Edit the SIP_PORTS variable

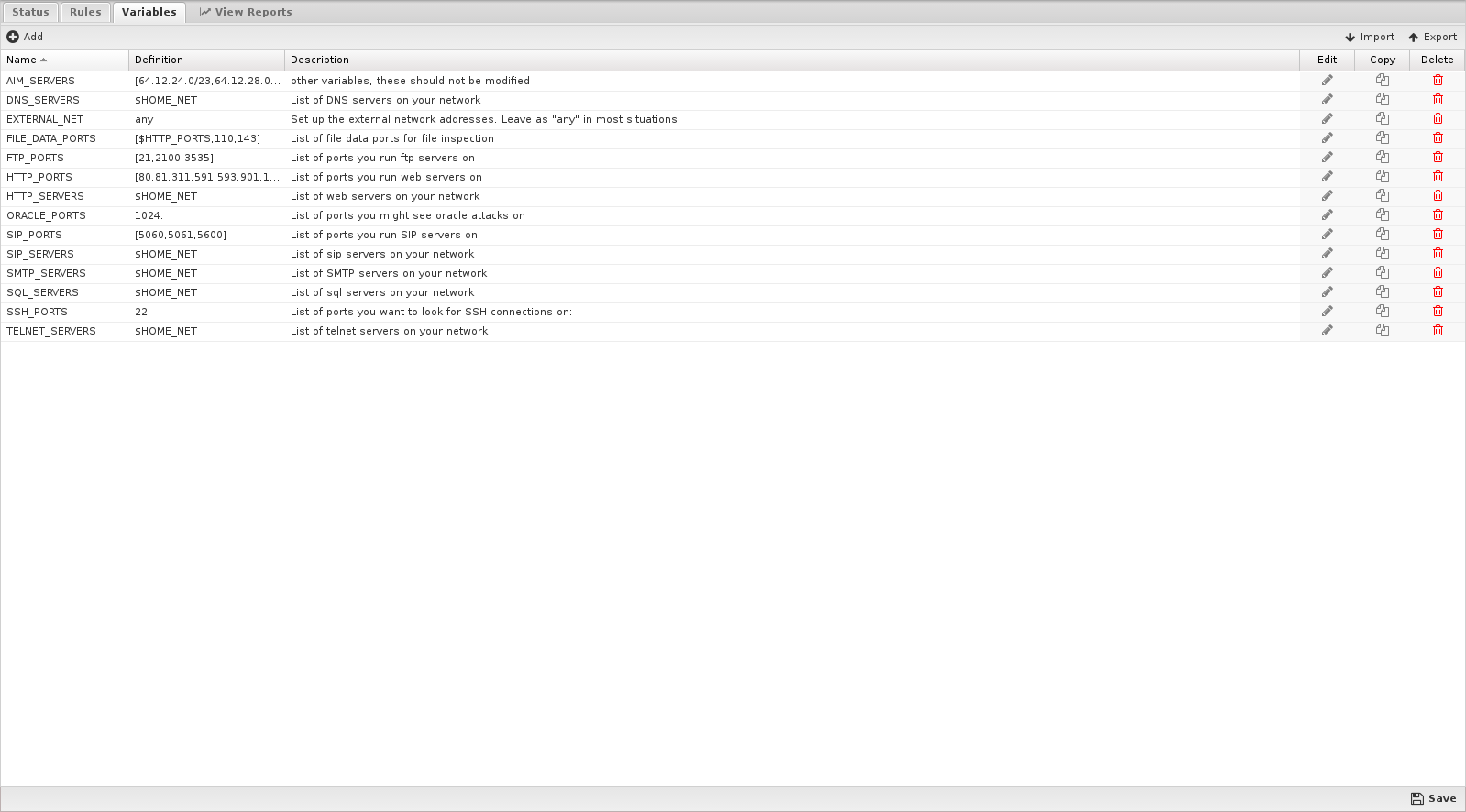(1327, 235)
